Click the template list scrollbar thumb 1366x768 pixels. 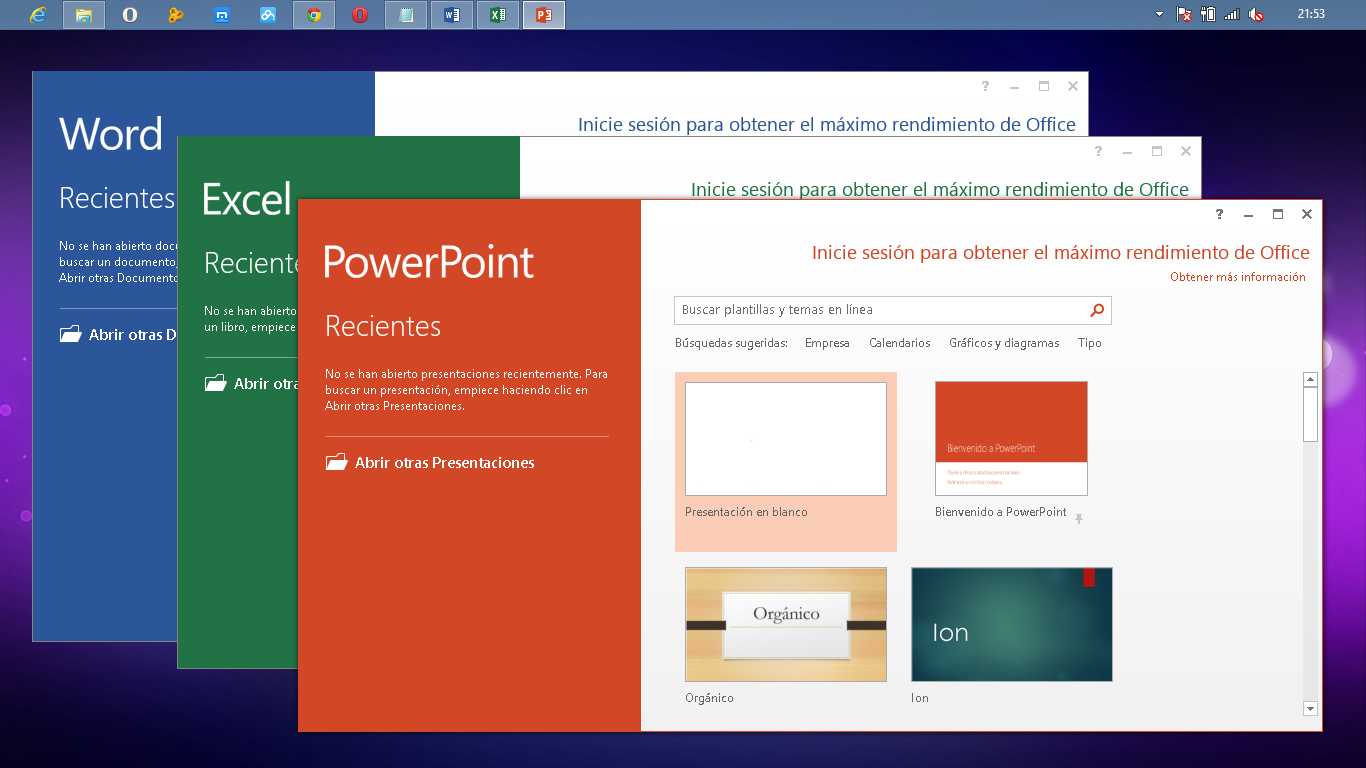pyautogui.click(x=1311, y=414)
